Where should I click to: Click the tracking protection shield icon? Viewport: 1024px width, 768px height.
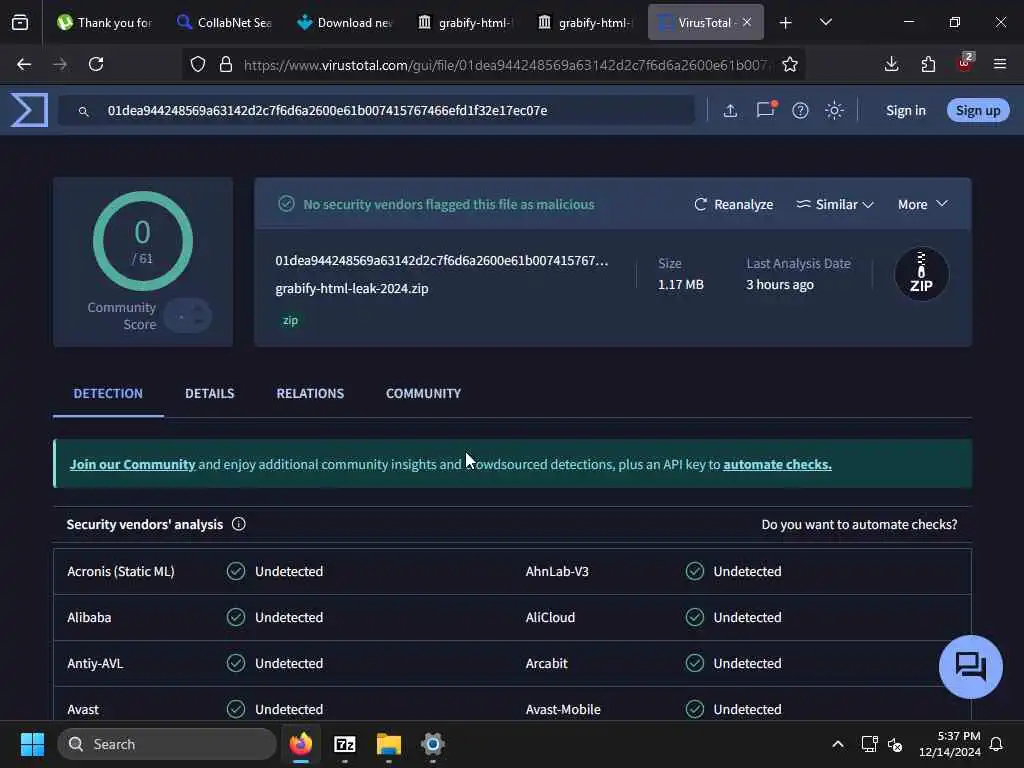(x=198, y=64)
